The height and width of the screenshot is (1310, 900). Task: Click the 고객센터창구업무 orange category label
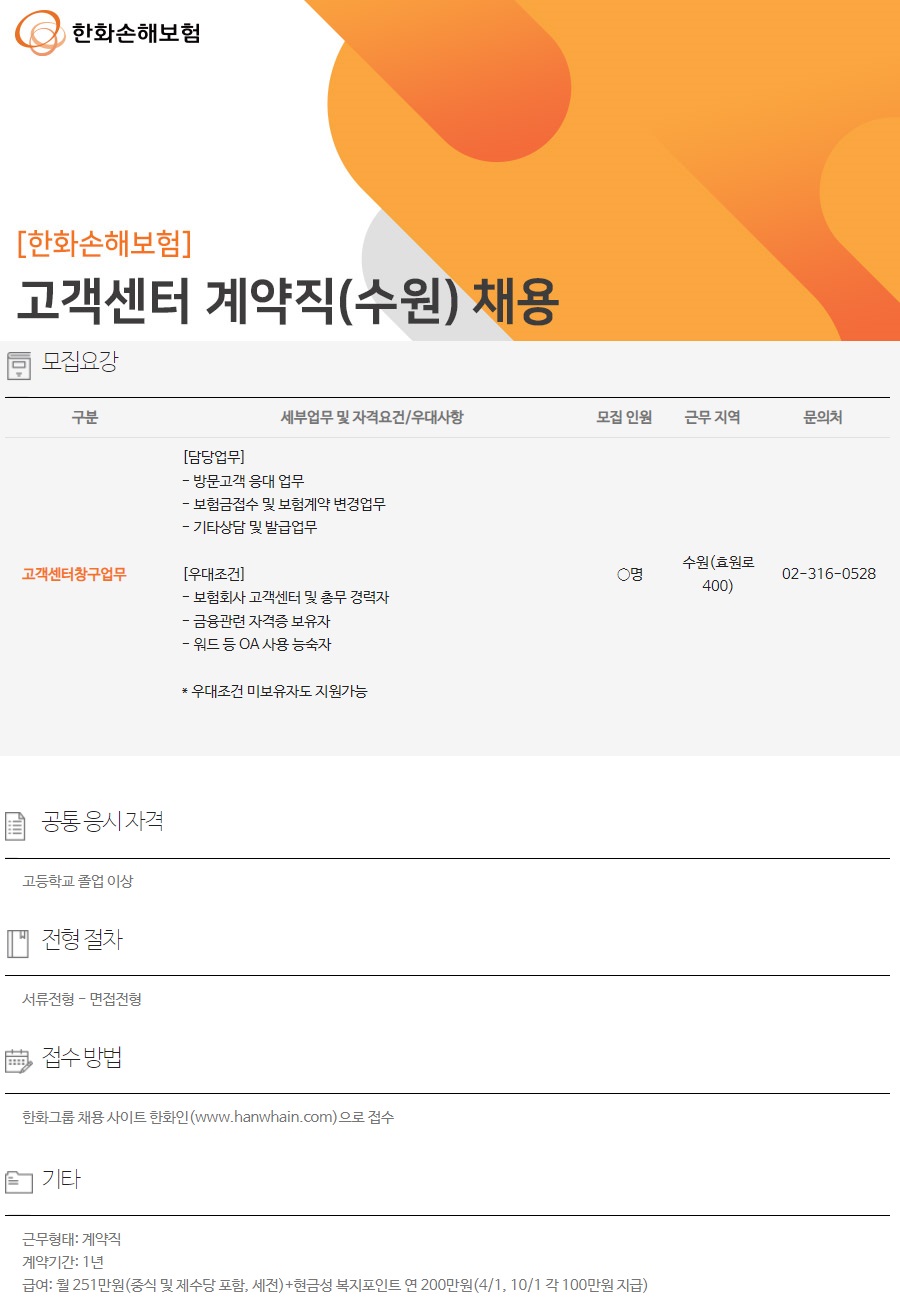click(74, 574)
